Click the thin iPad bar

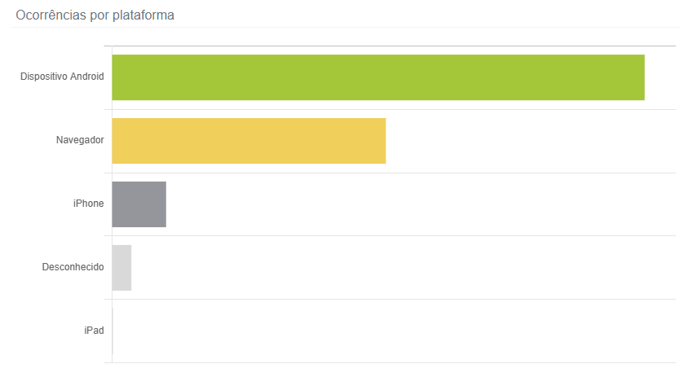(x=113, y=331)
